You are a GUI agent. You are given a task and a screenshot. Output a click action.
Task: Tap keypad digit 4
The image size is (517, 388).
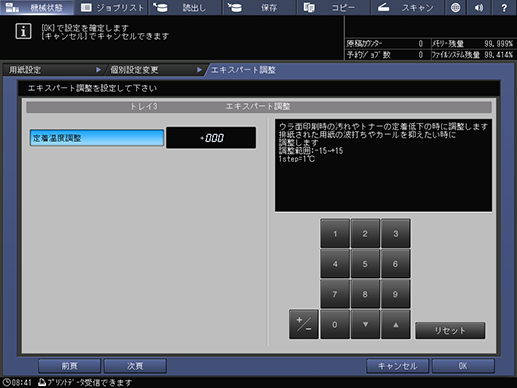pos(335,264)
